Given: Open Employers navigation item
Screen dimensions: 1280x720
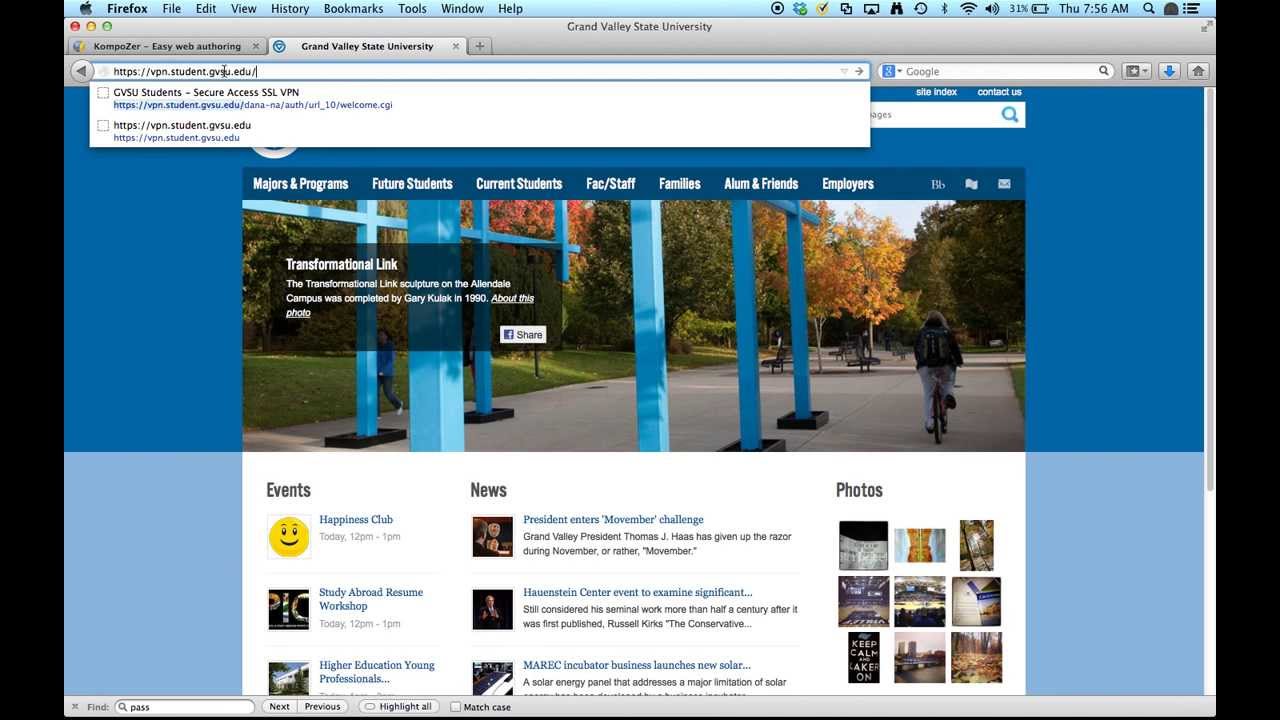Looking at the screenshot, I should coord(848,184).
